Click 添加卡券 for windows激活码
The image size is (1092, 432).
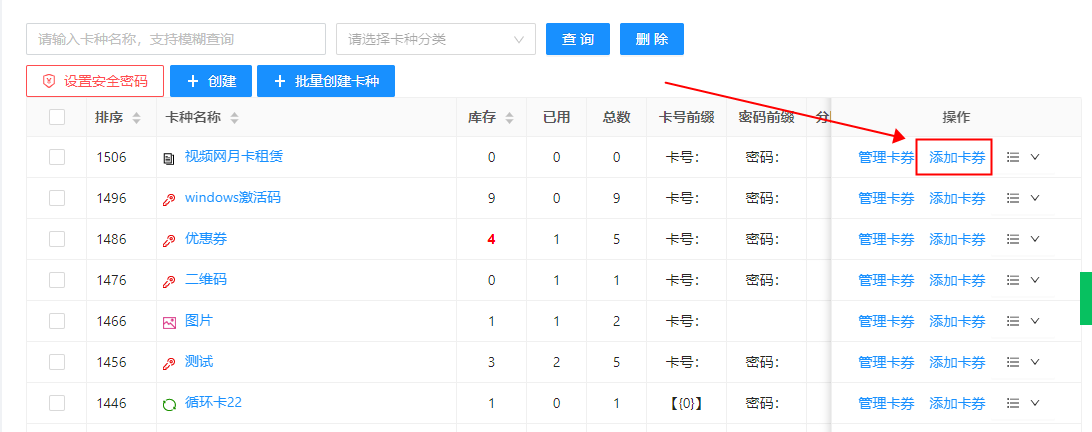click(x=958, y=199)
